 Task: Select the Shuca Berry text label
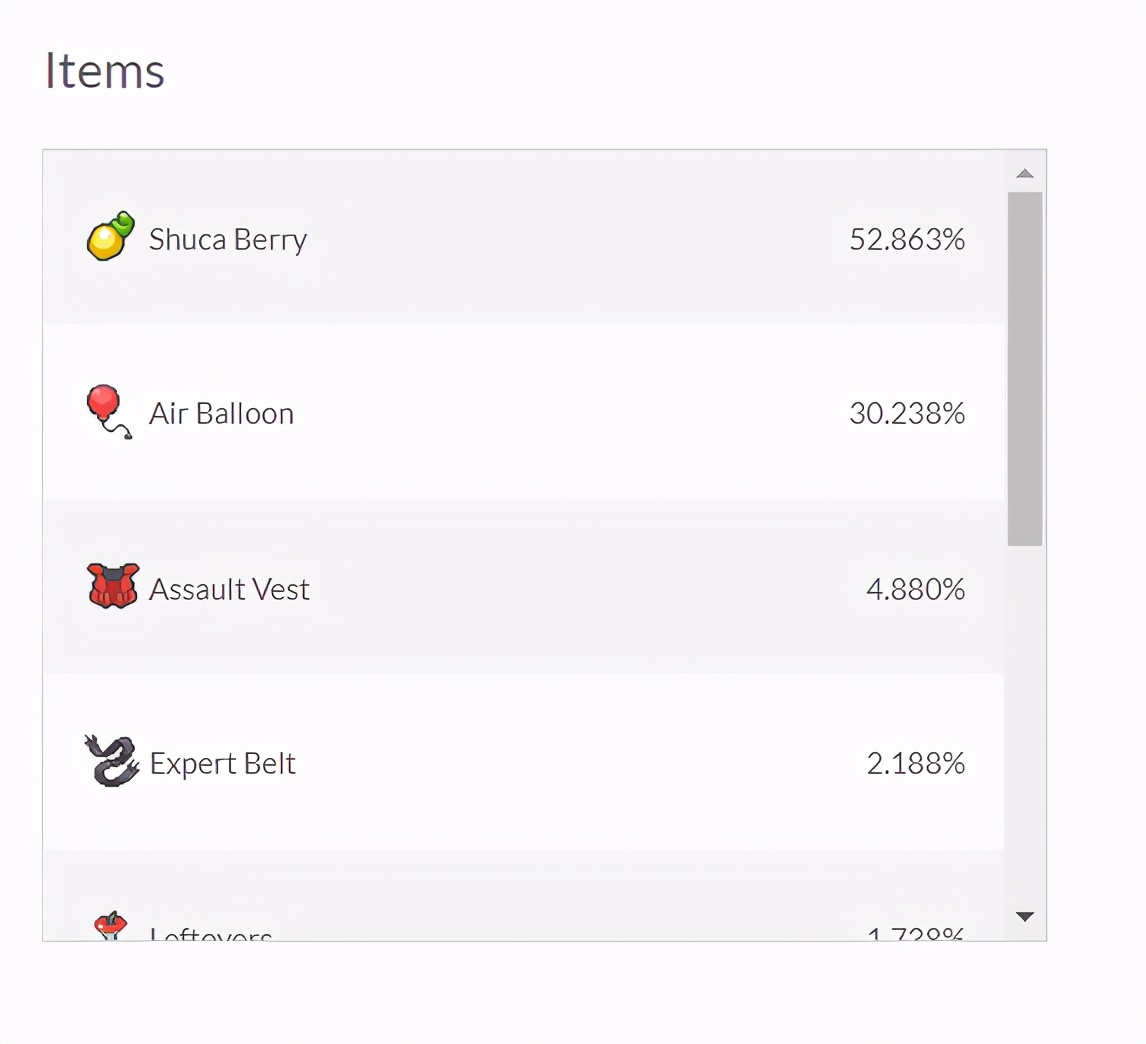coord(228,240)
